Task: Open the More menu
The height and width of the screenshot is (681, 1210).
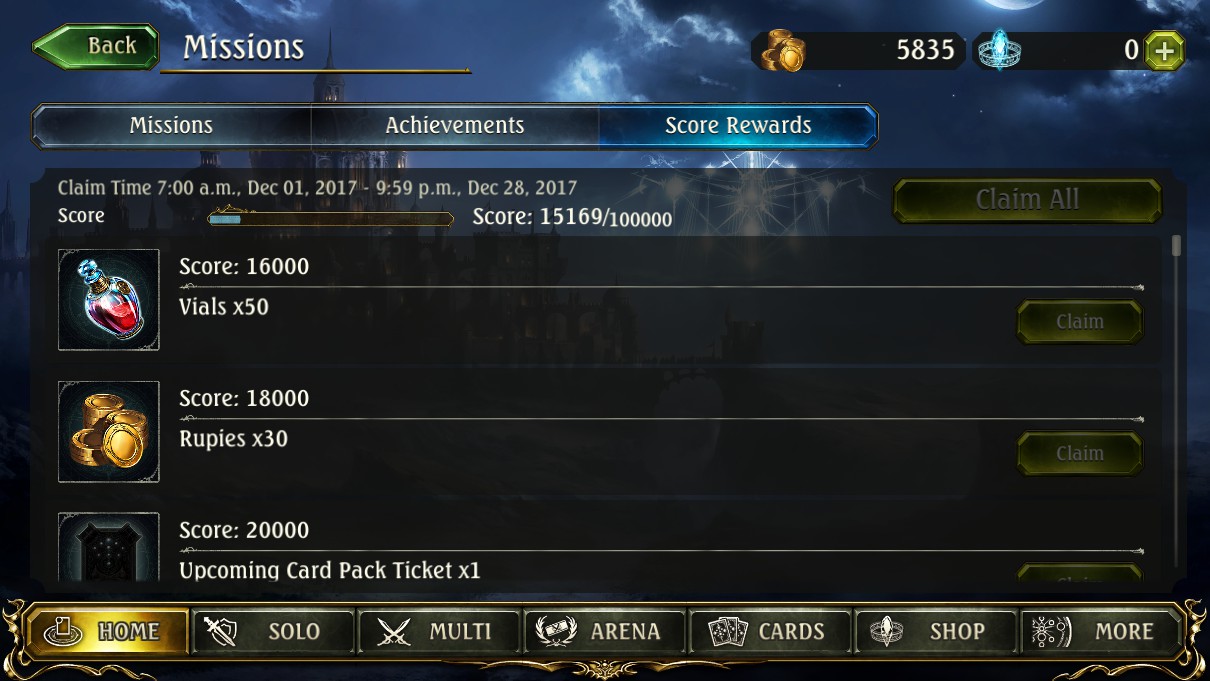Action: point(1101,631)
